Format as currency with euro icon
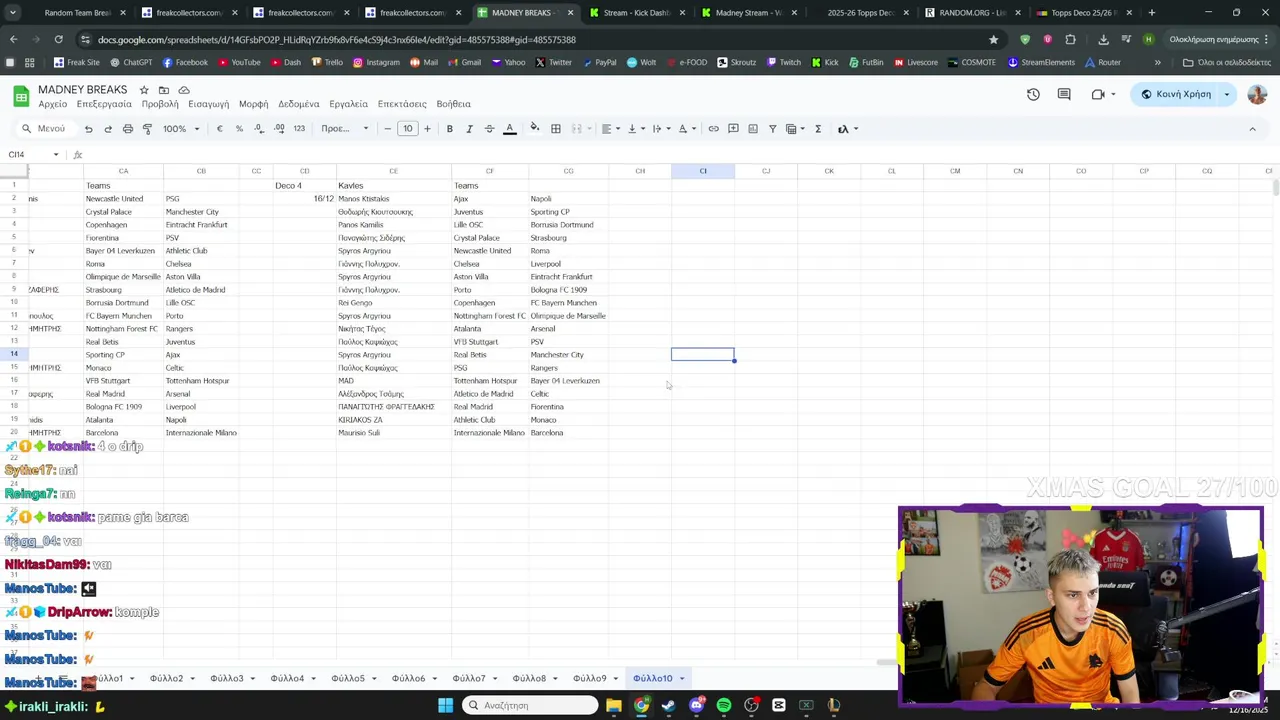1280x720 pixels. tap(220, 129)
